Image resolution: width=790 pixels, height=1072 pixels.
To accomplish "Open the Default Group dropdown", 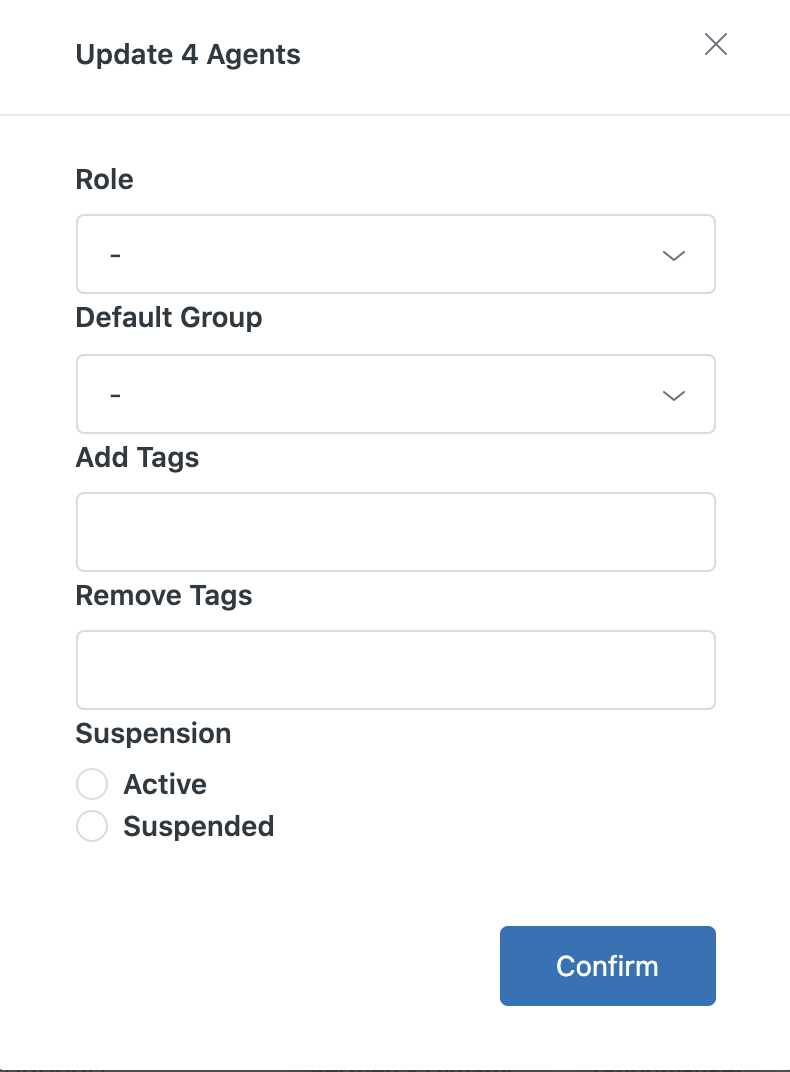I will pyautogui.click(x=395, y=394).
